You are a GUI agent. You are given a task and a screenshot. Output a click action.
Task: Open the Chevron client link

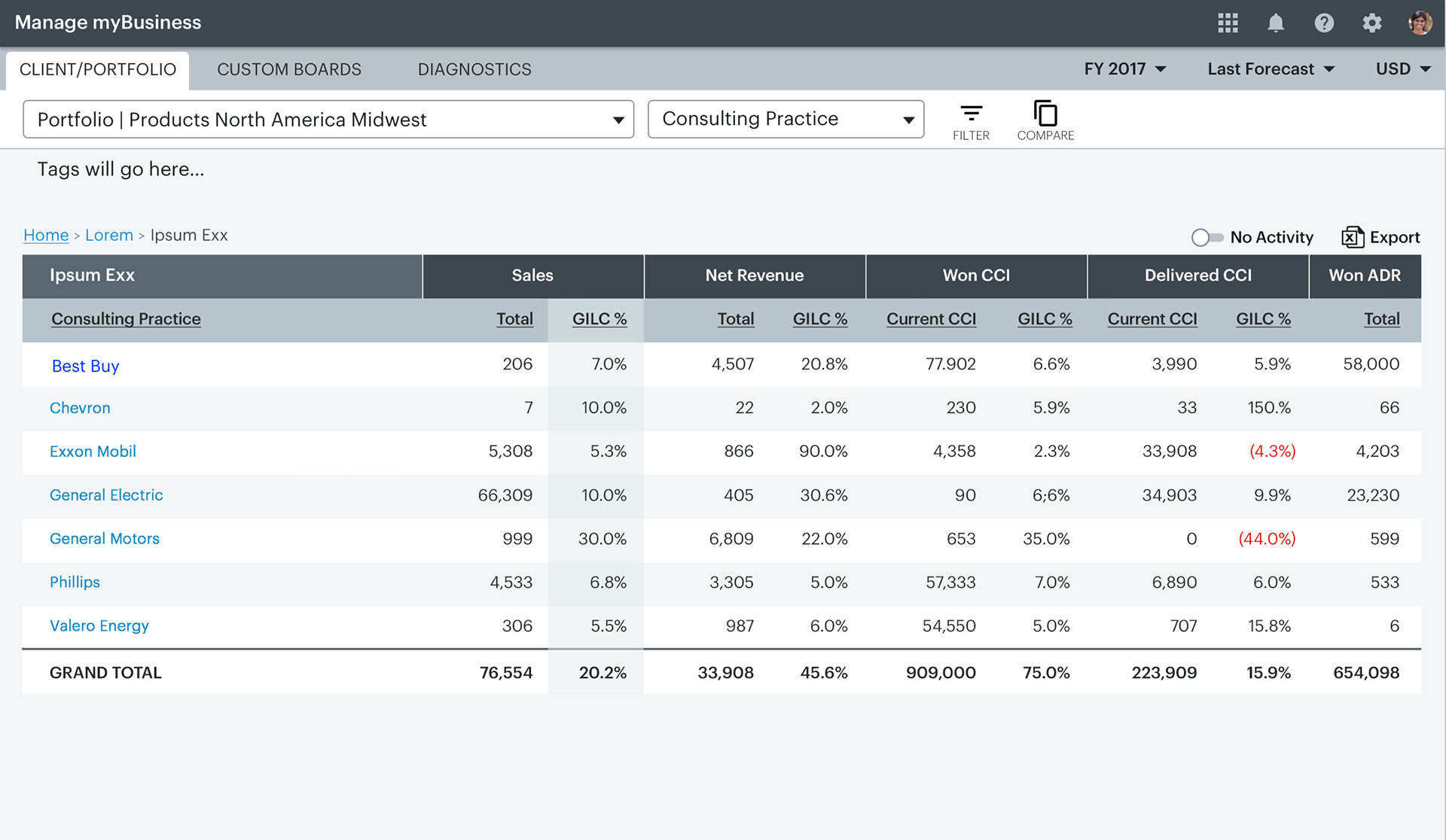[x=80, y=408]
